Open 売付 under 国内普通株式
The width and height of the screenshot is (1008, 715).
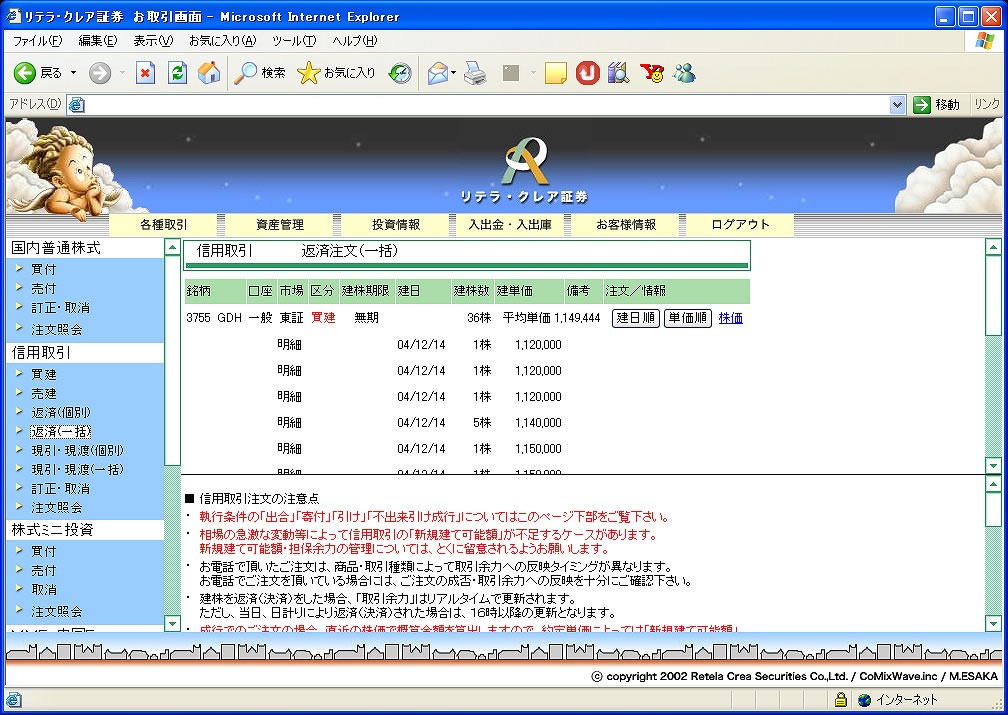pos(44,288)
